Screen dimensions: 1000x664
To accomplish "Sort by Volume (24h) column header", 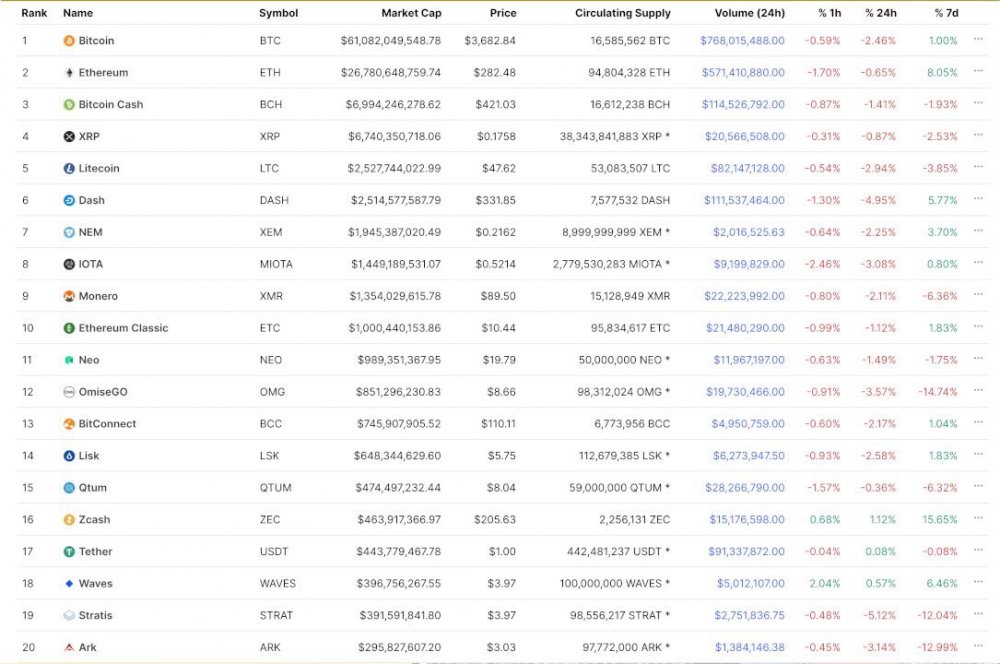I will (x=749, y=13).
